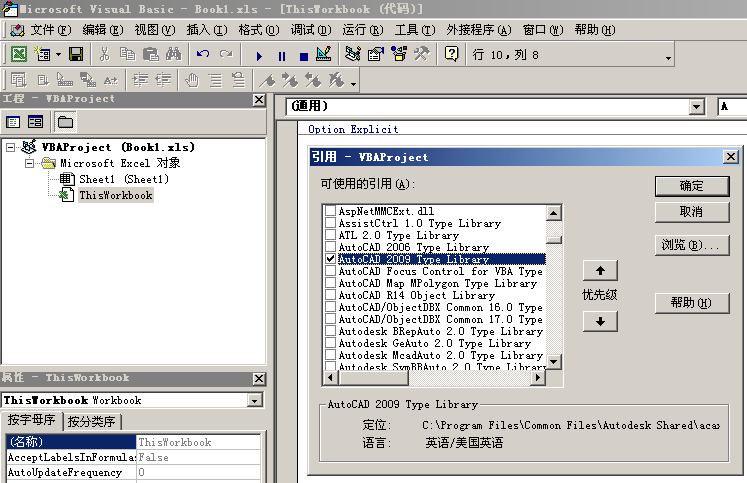Screen dimensions: 747x483
Task: Open Project Explorer toolbar icon
Action: [353, 54]
